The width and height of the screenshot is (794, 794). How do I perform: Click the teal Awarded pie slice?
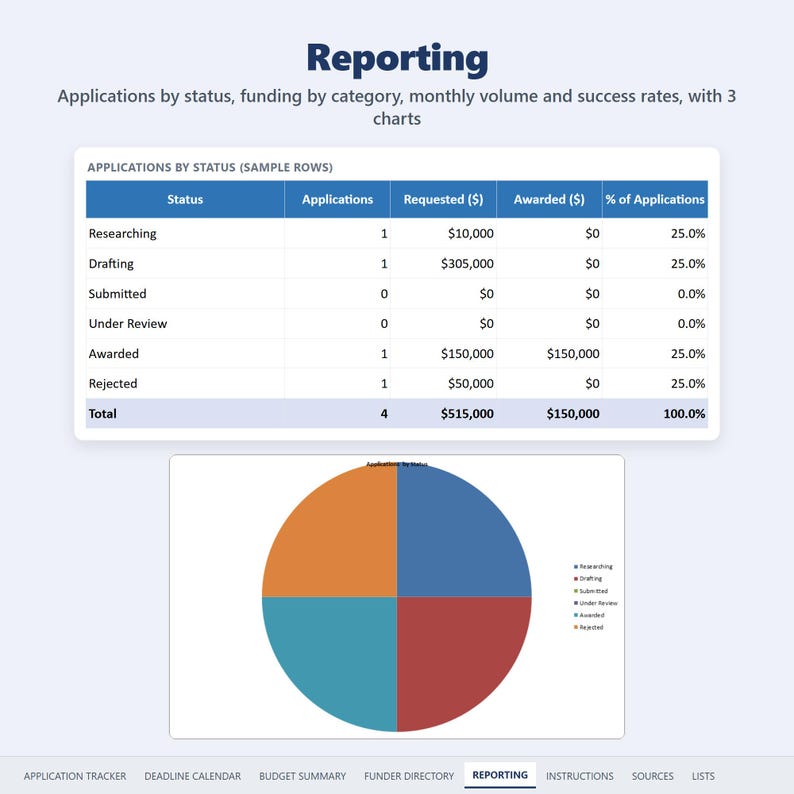[x=339, y=653]
